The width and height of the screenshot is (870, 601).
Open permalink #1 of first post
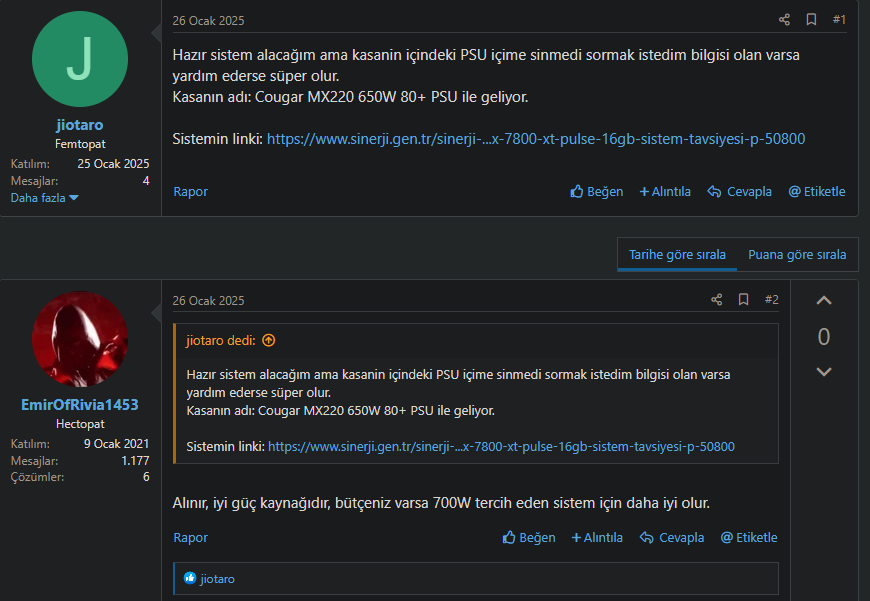(x=839, y=20)
